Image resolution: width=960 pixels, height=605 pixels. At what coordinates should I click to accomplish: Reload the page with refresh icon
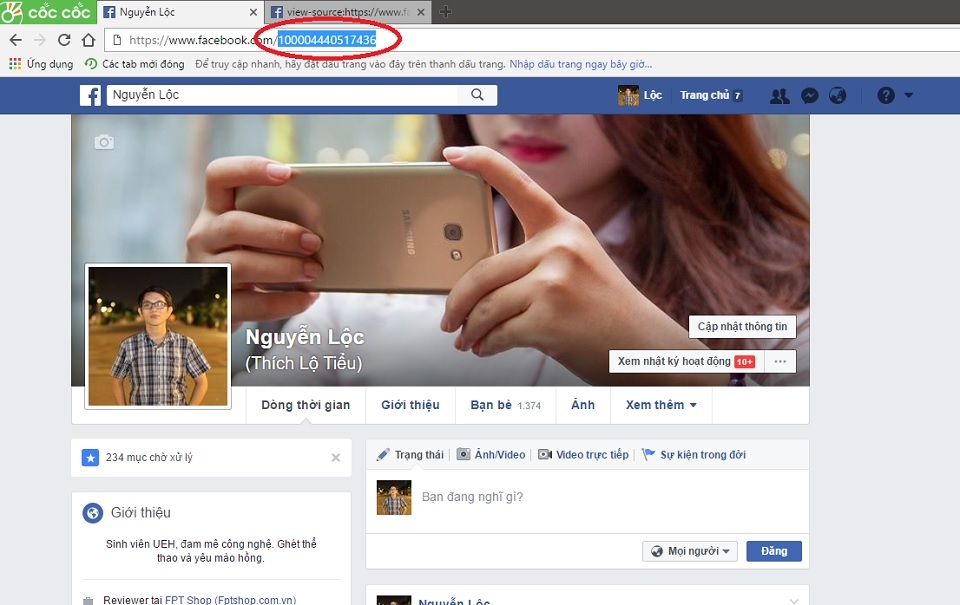64,40
